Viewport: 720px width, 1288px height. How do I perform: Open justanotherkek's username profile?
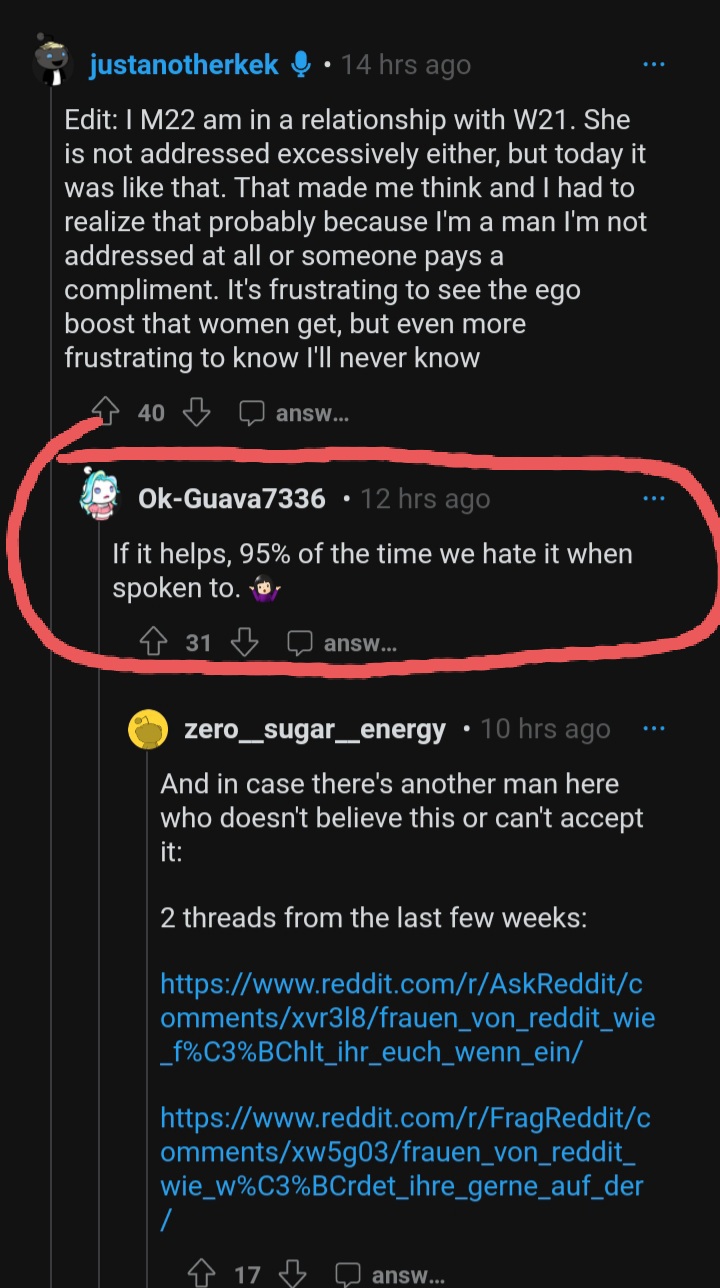[x=185, y=65]
